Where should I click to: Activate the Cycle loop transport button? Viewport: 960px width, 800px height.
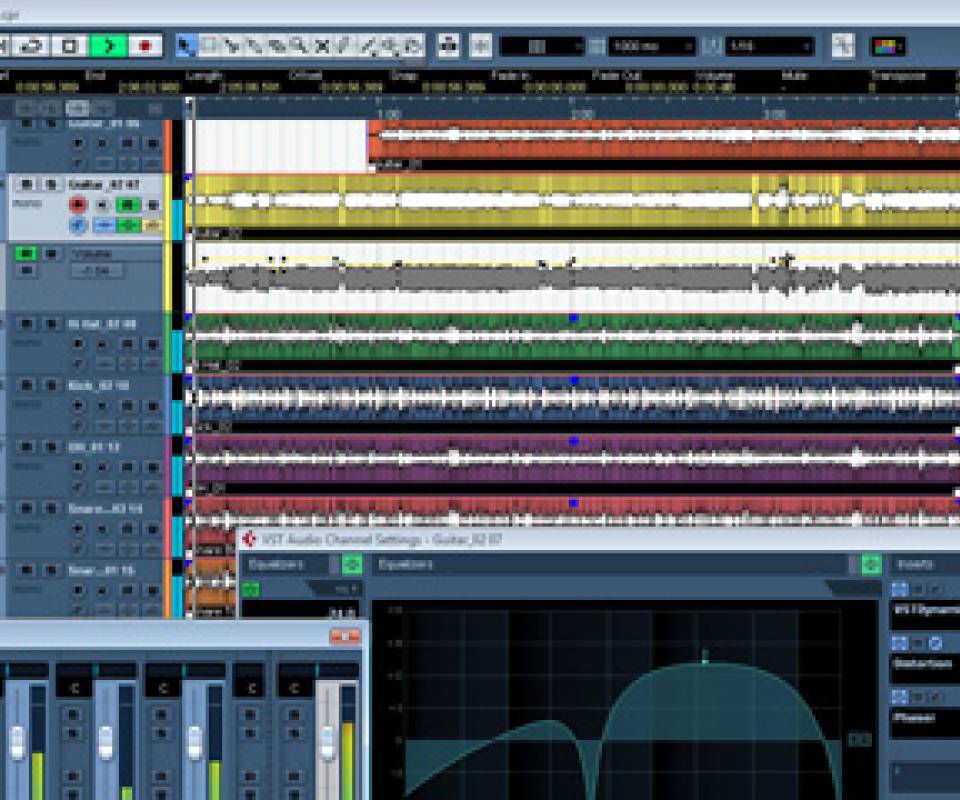coord(31,46)
